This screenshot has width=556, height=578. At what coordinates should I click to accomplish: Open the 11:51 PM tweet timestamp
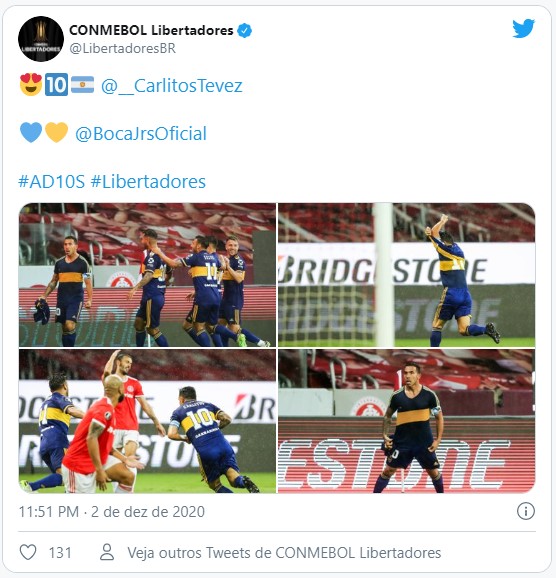tap(112, 512)
